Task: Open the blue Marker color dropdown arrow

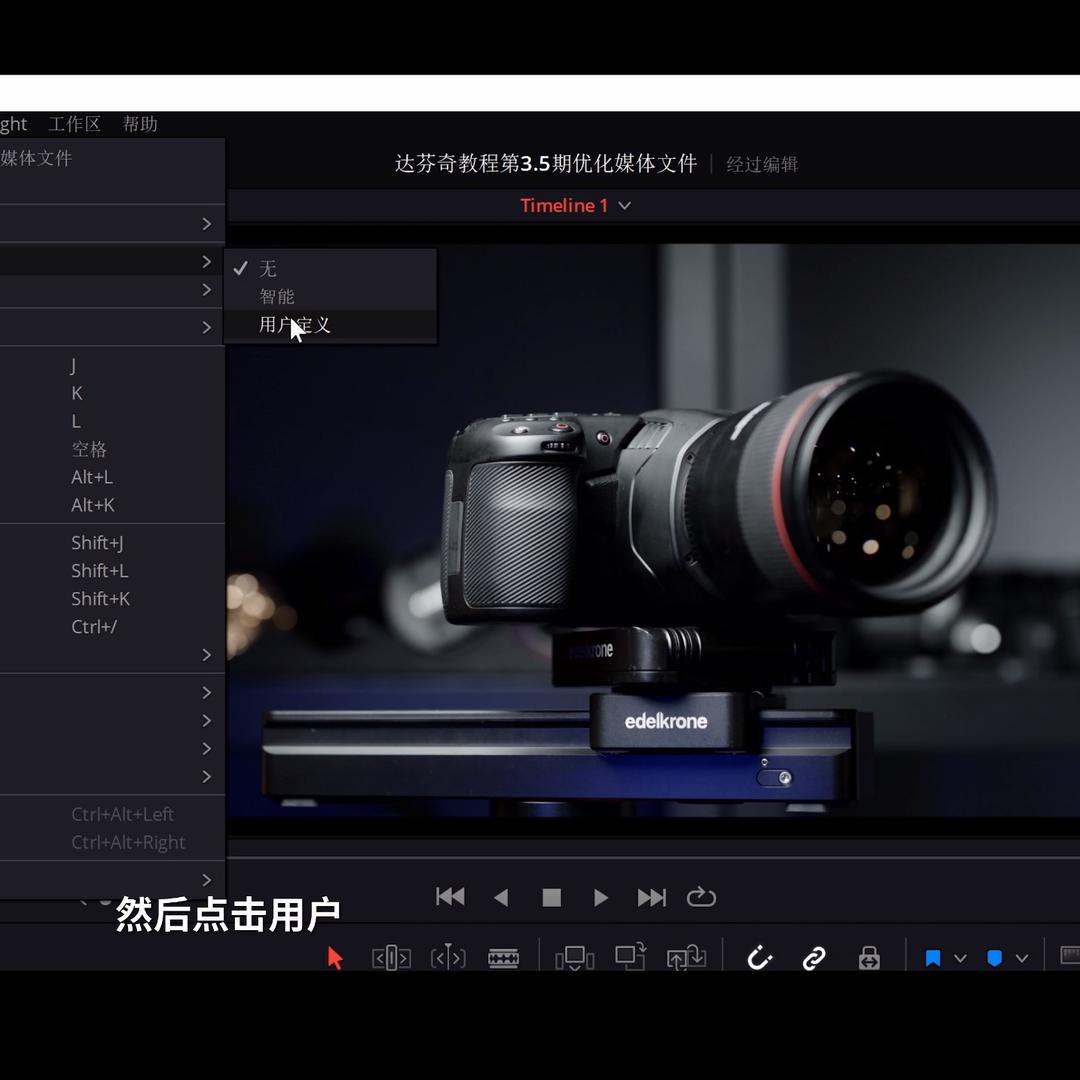Action: 1022,958
